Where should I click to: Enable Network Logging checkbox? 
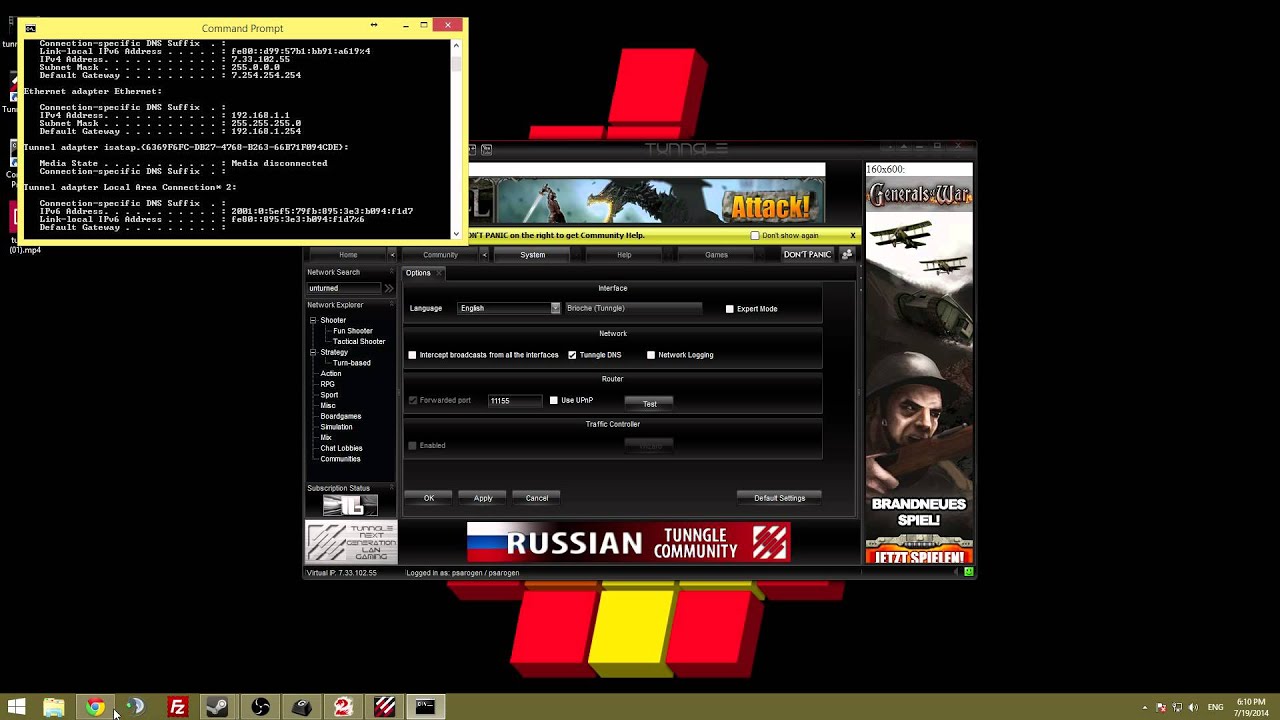(x=651, y=355)
